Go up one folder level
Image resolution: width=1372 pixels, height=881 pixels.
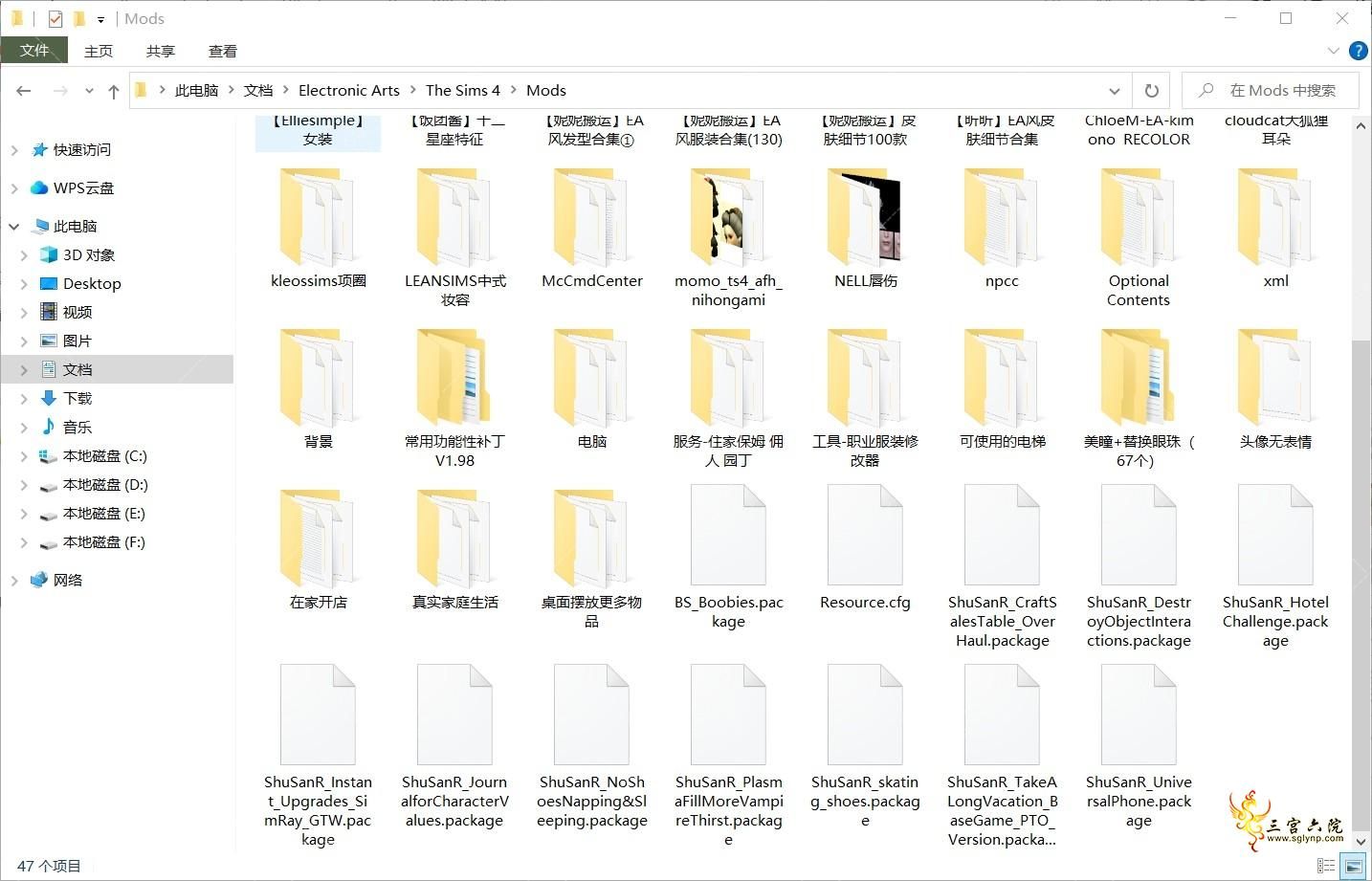114,91
